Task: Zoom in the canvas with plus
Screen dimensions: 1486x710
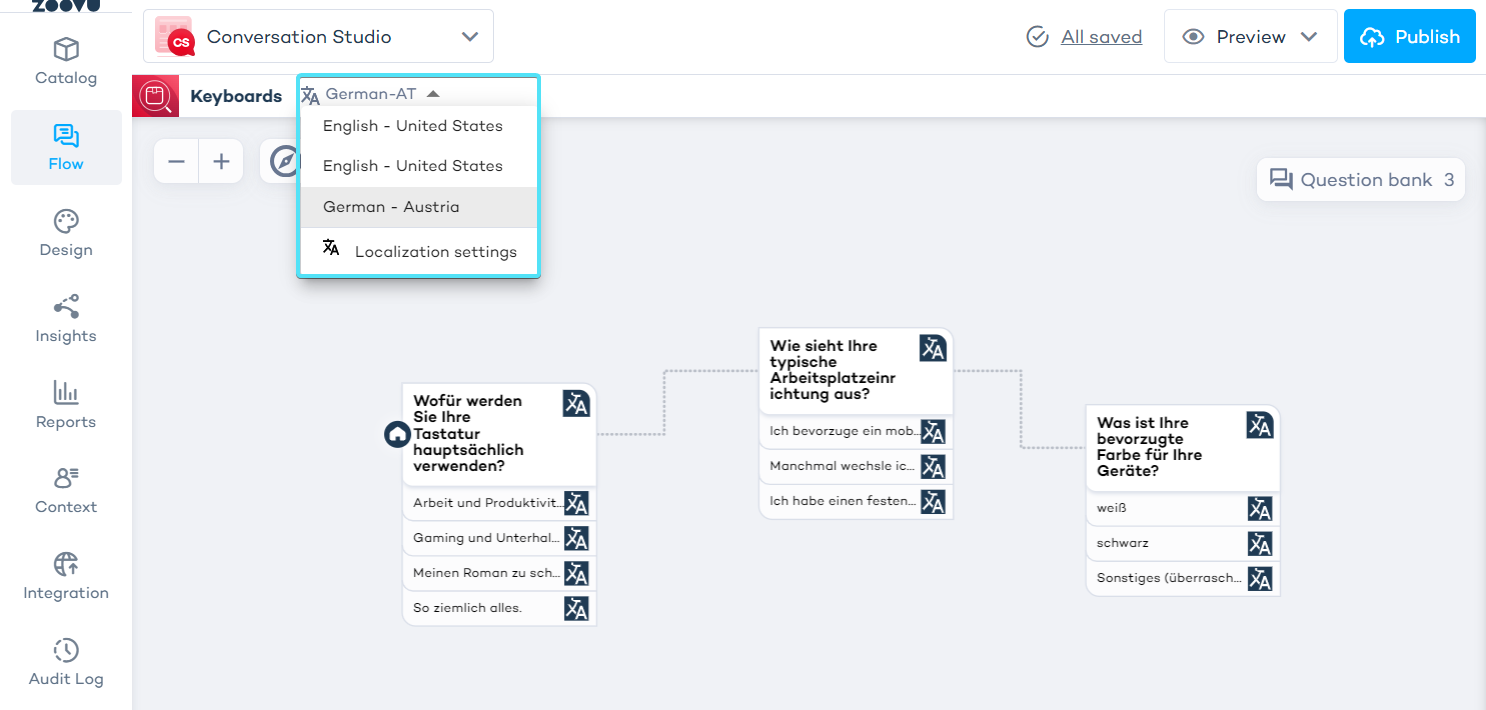Action: point(221,161)
